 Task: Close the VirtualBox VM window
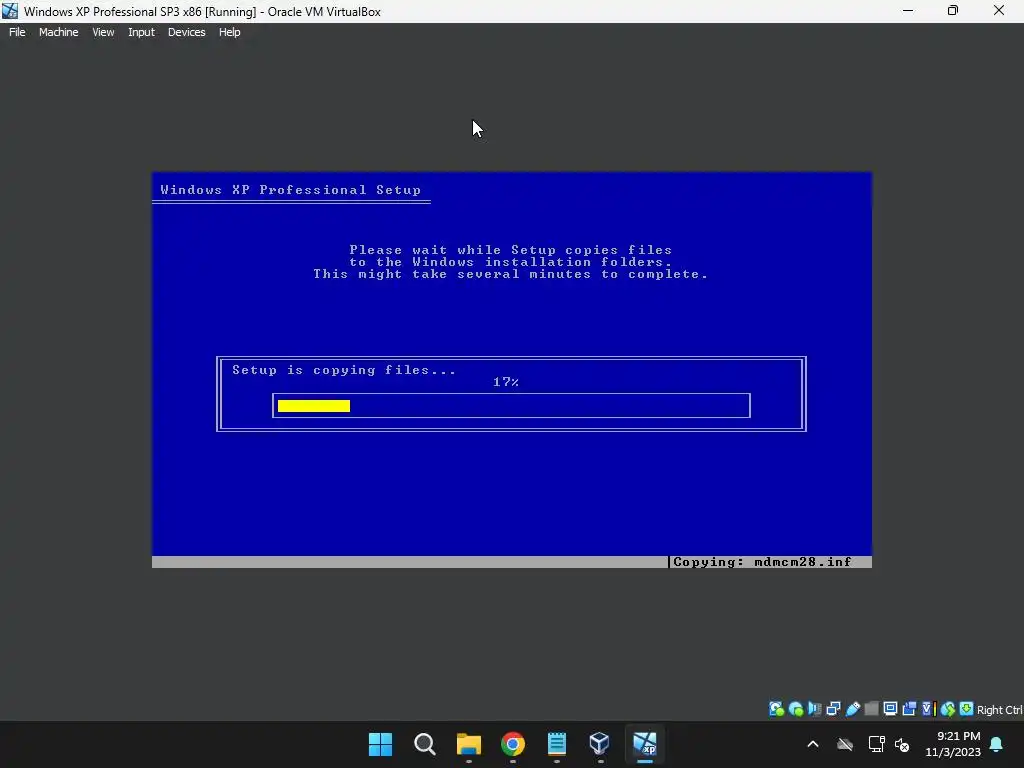coord(999,11)
